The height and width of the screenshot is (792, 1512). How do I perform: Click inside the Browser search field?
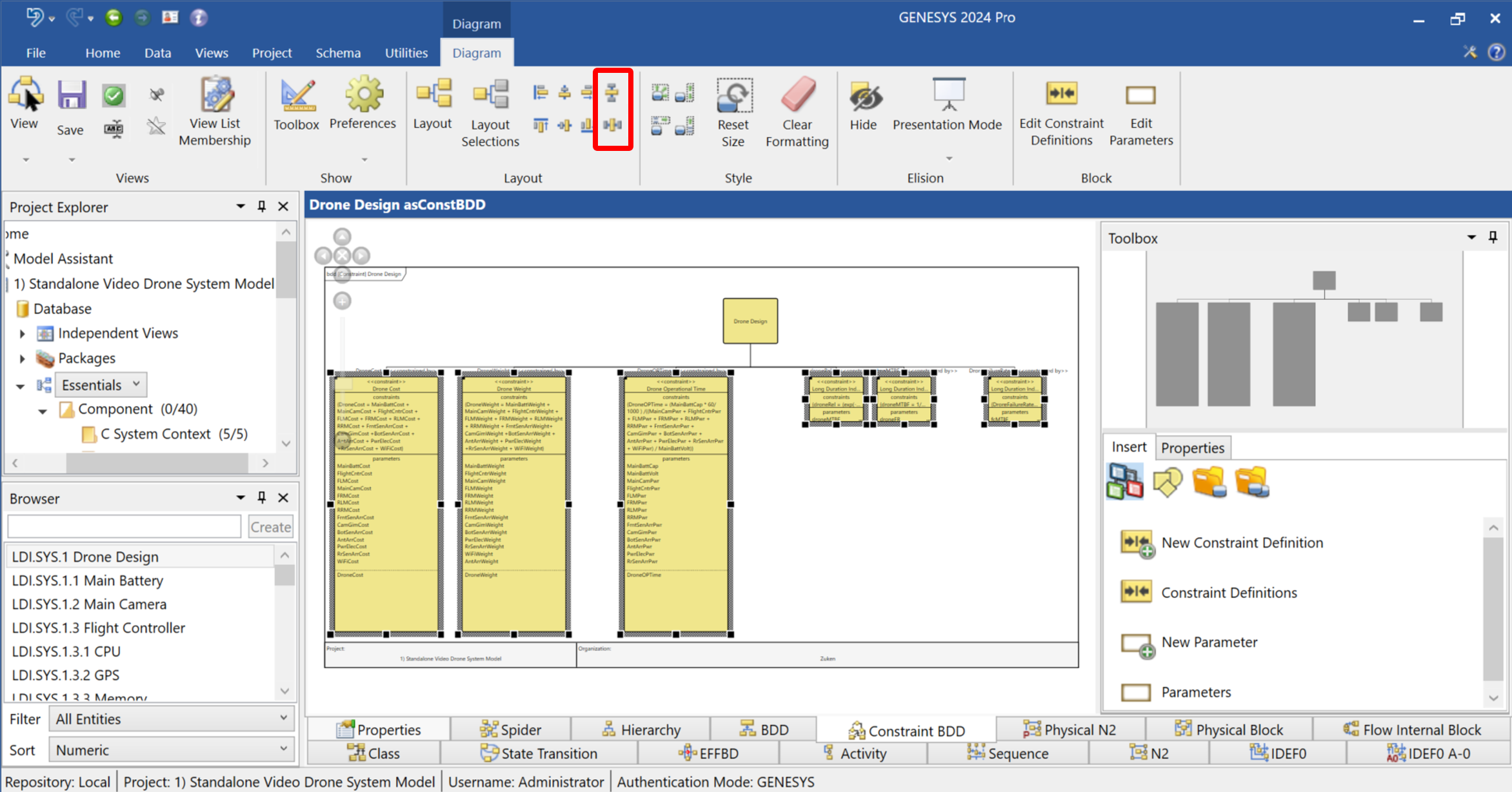tap(124, 526)
